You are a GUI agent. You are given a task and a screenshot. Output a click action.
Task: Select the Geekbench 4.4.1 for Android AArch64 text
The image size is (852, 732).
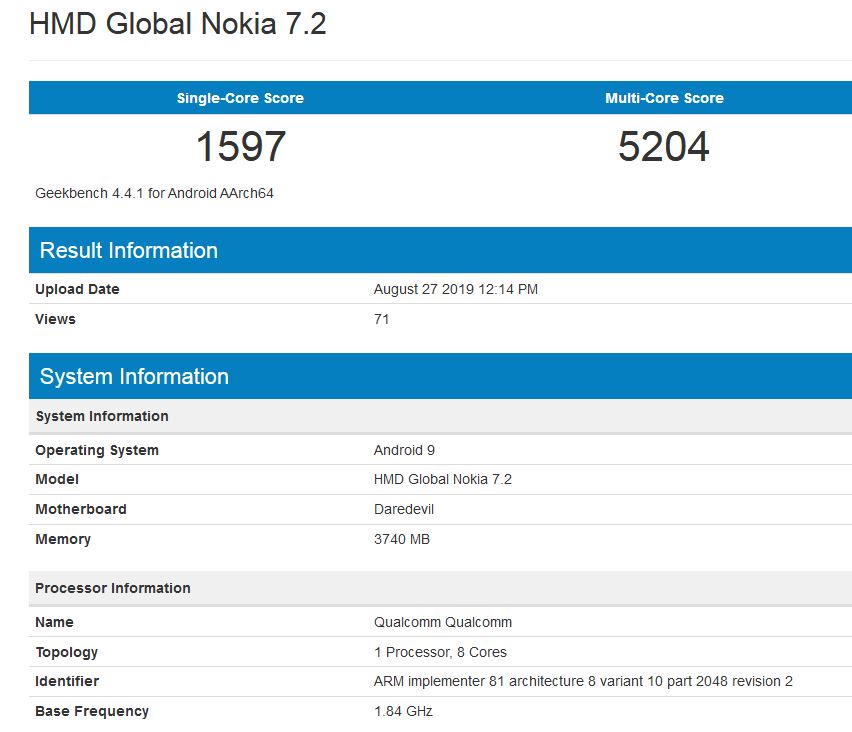(x=154, y=193)
